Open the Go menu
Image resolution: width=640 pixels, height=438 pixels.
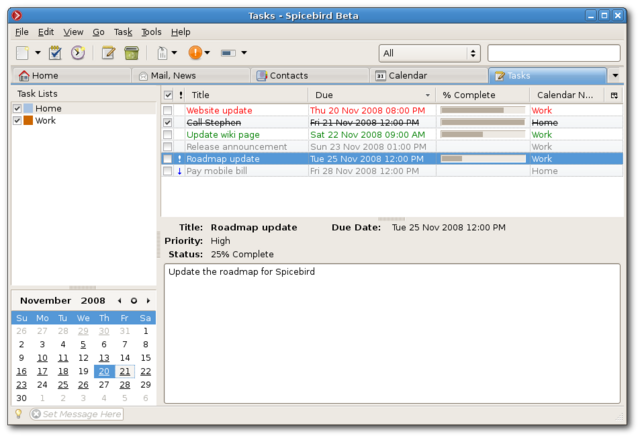coord(98,32)
